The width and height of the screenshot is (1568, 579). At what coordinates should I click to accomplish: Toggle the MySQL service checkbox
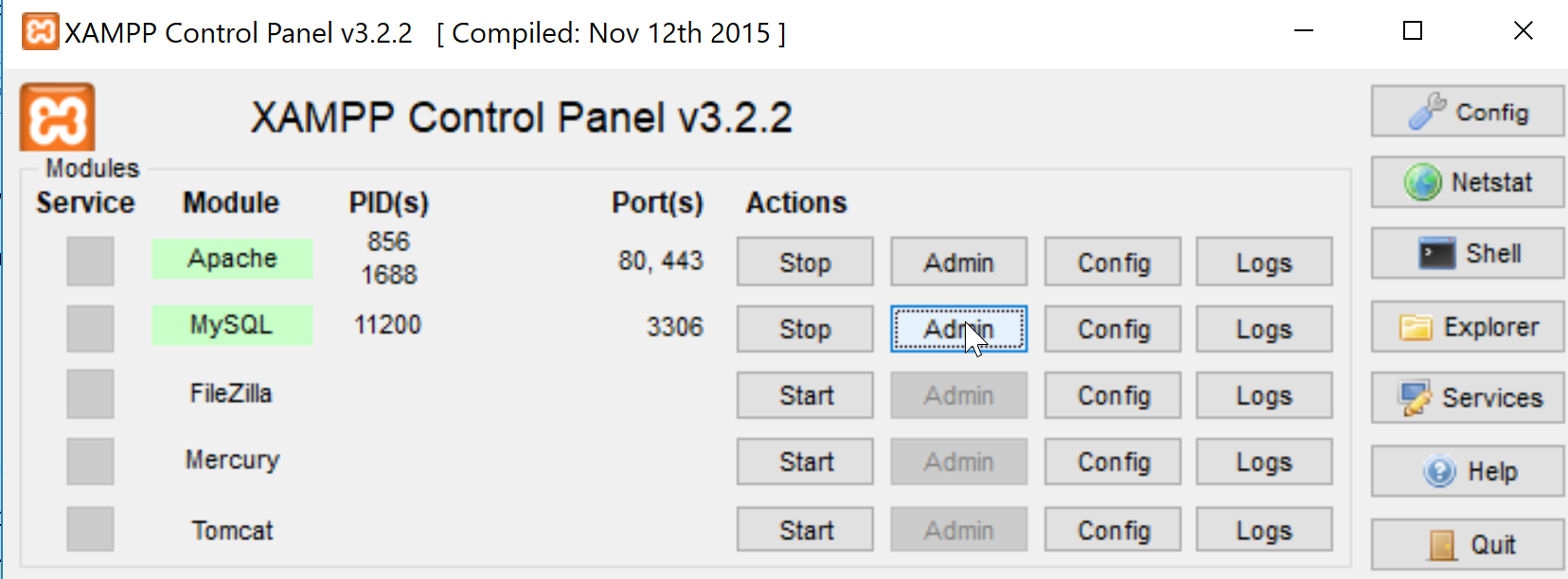(90, 329)
